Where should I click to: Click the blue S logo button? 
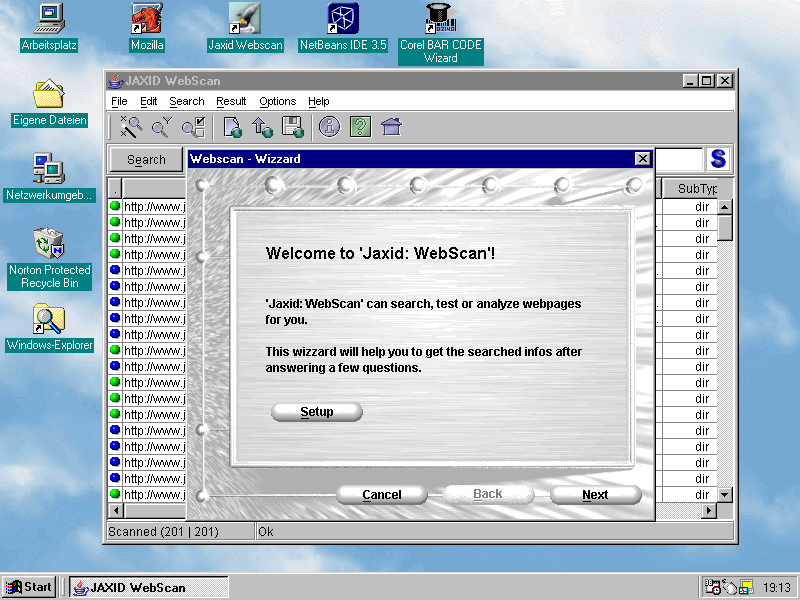pyautogui.click(x=718, y=159)
